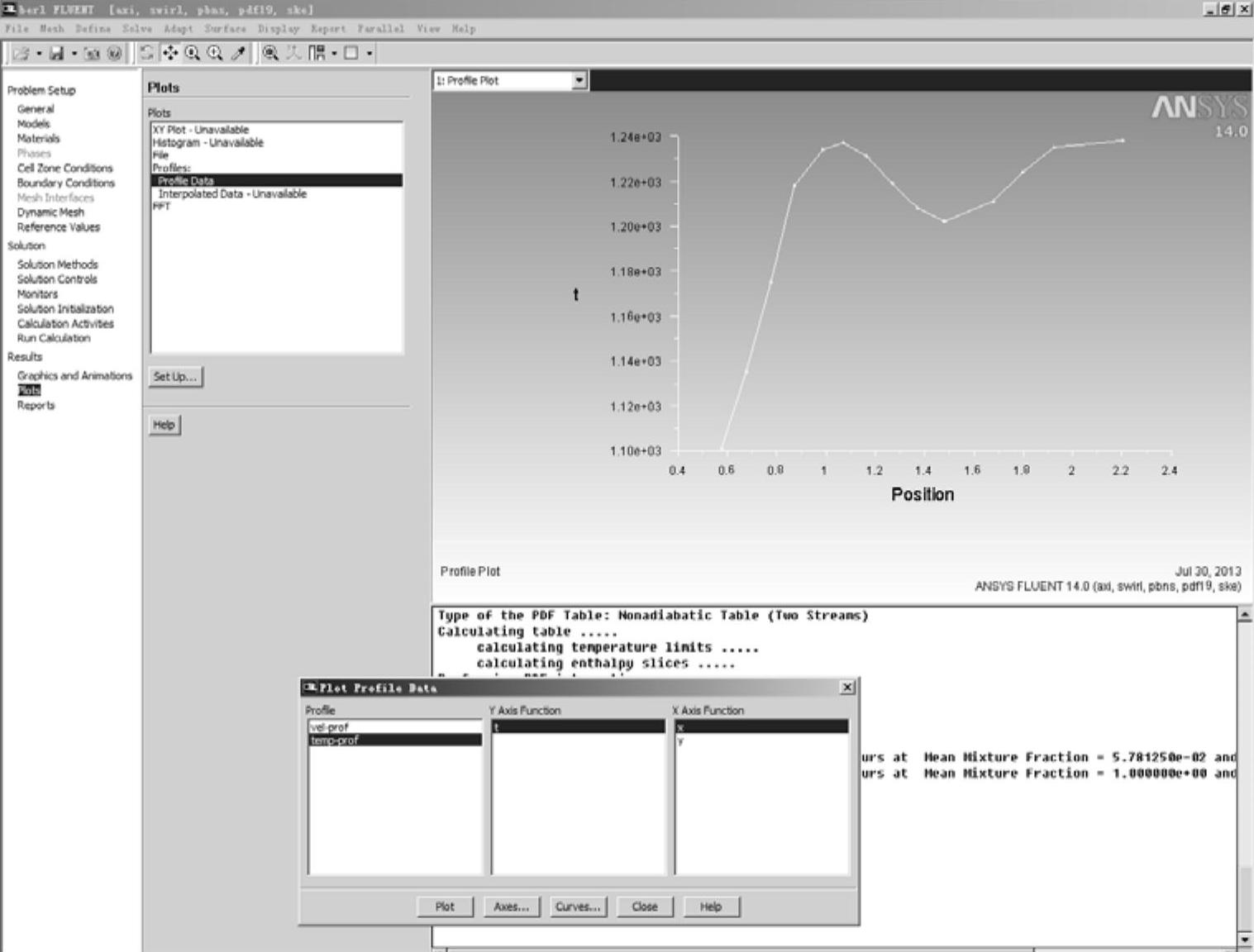Click the fit to window icon

(x=270, y=53)
